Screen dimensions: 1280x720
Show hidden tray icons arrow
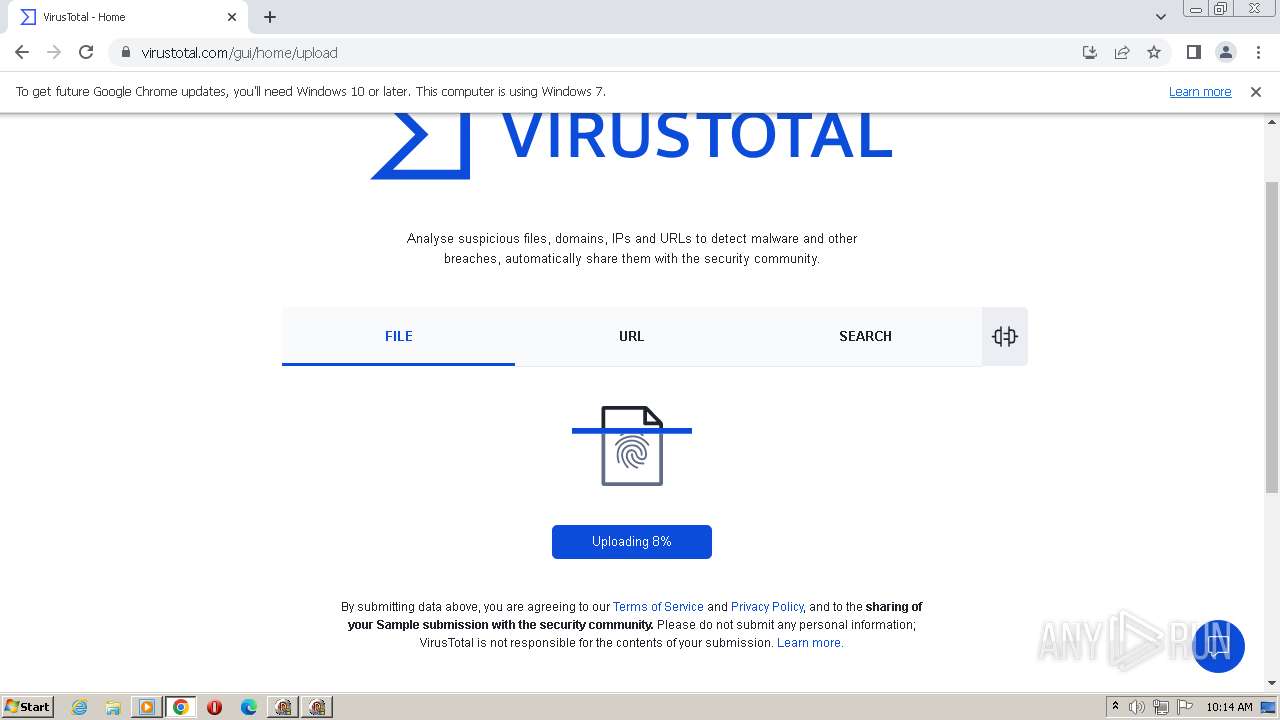tap(1115, 707)
